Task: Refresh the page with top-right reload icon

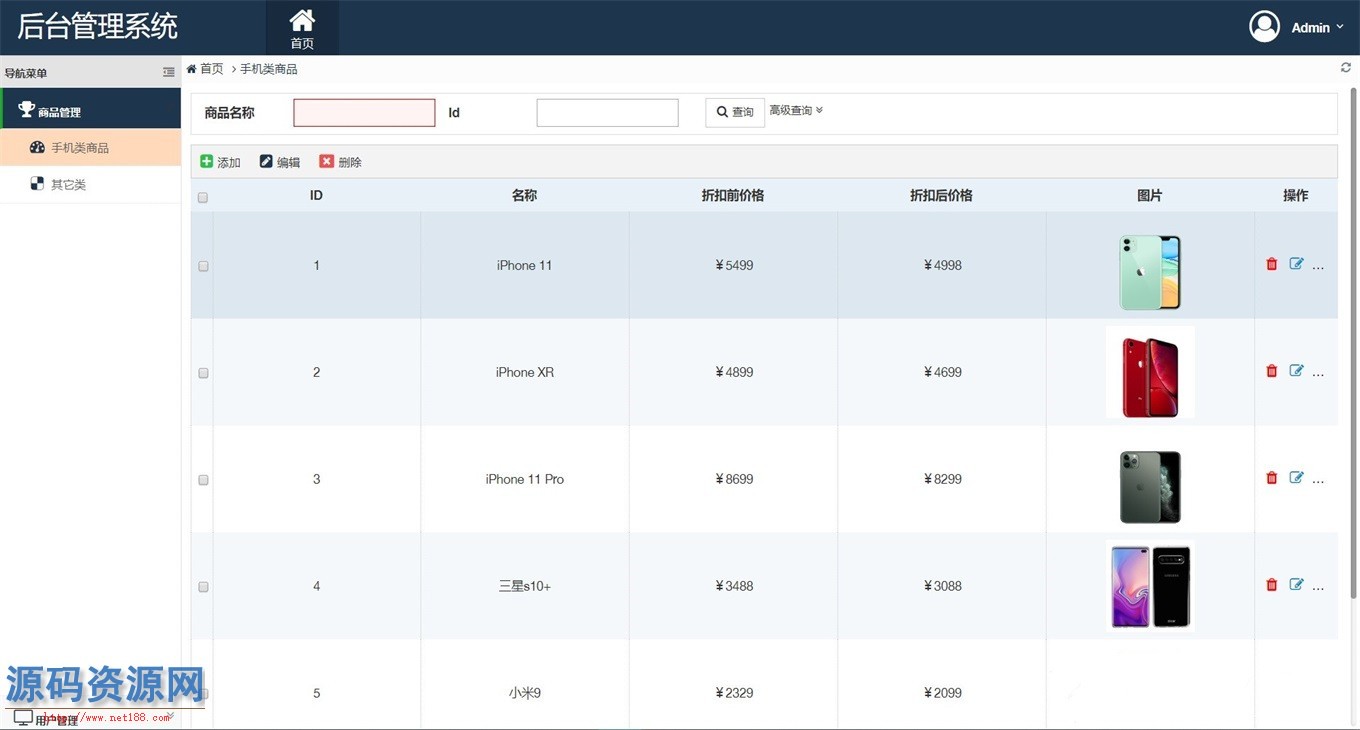Action: [x=1346, y=68]
